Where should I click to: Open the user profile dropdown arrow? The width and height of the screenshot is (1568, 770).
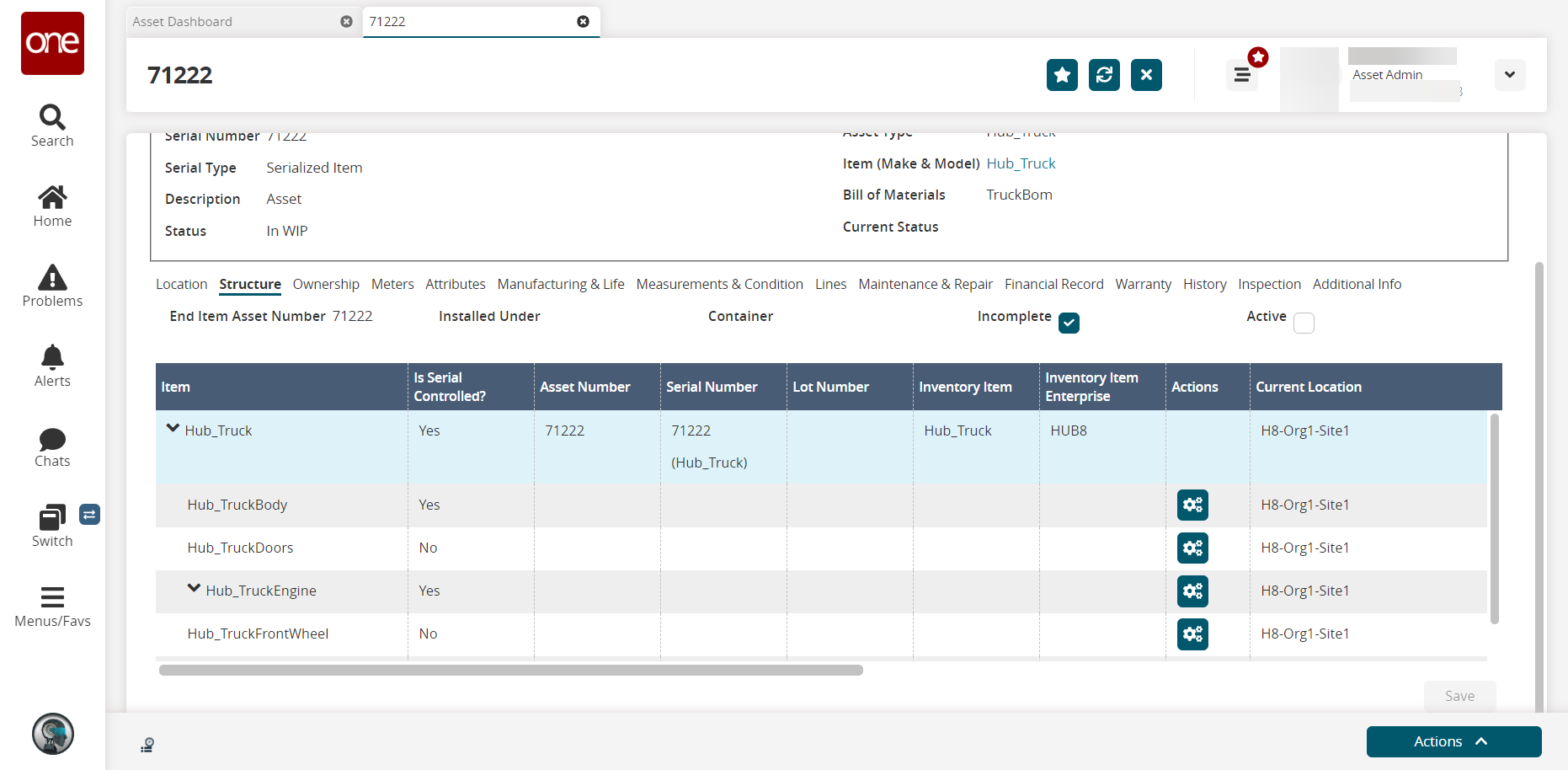[x=1509, y=75]
